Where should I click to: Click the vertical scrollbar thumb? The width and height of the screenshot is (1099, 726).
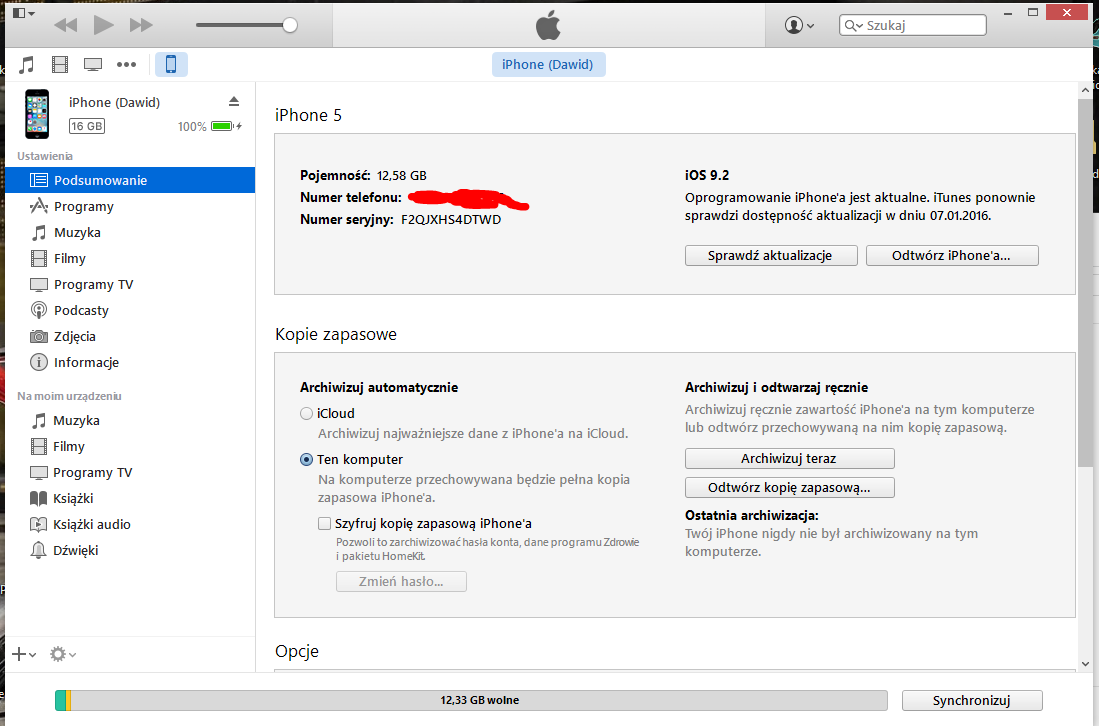tap(1085, 282)
